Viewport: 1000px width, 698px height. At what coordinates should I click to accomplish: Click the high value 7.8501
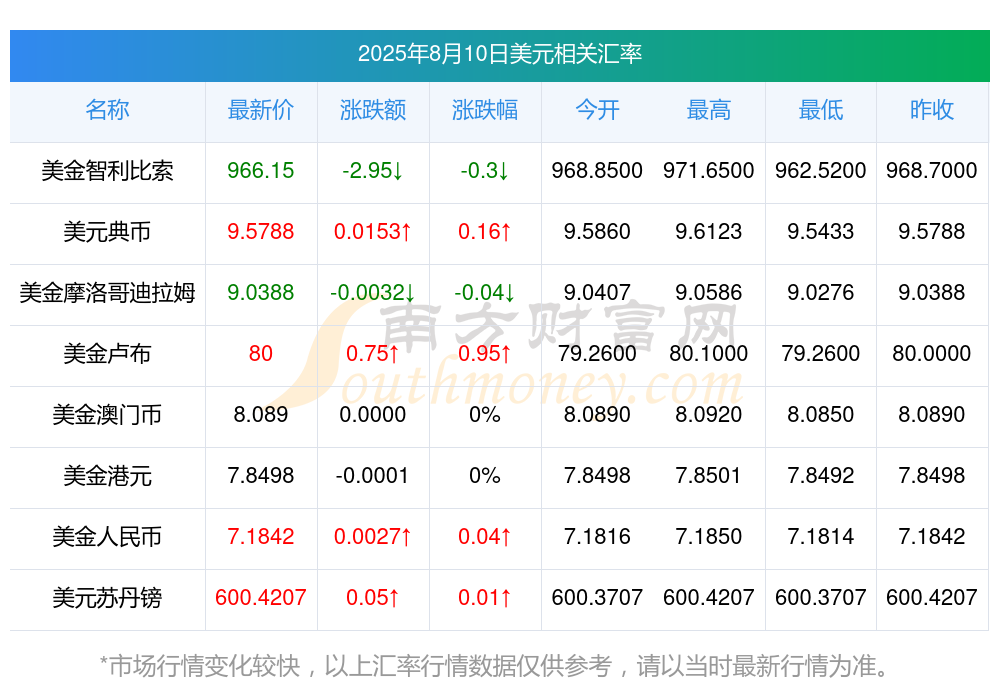pos(709,475)
